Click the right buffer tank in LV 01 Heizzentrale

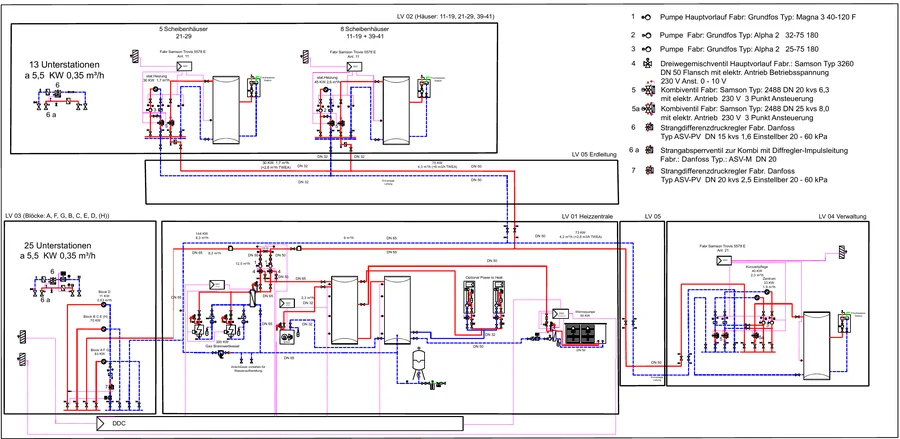(397, 310)
